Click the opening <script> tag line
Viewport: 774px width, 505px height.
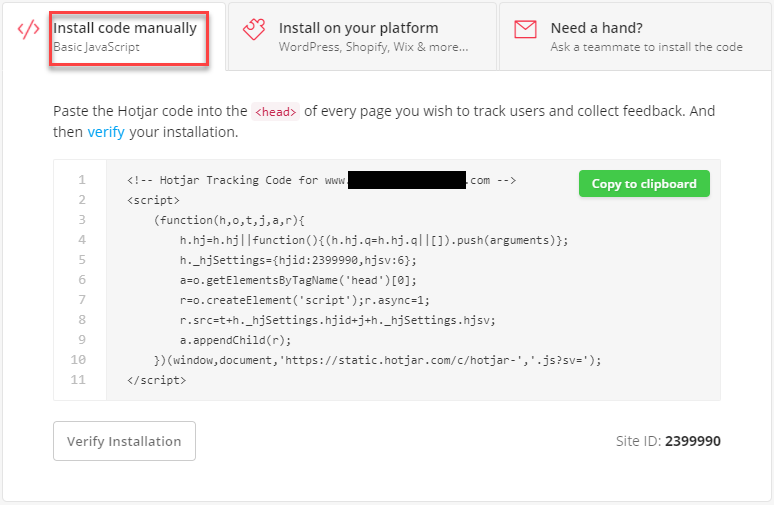pyautogui.click(x=154, y=200)
